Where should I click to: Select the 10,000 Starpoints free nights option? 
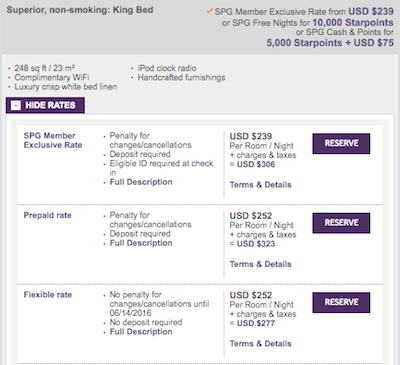point(353,23)
